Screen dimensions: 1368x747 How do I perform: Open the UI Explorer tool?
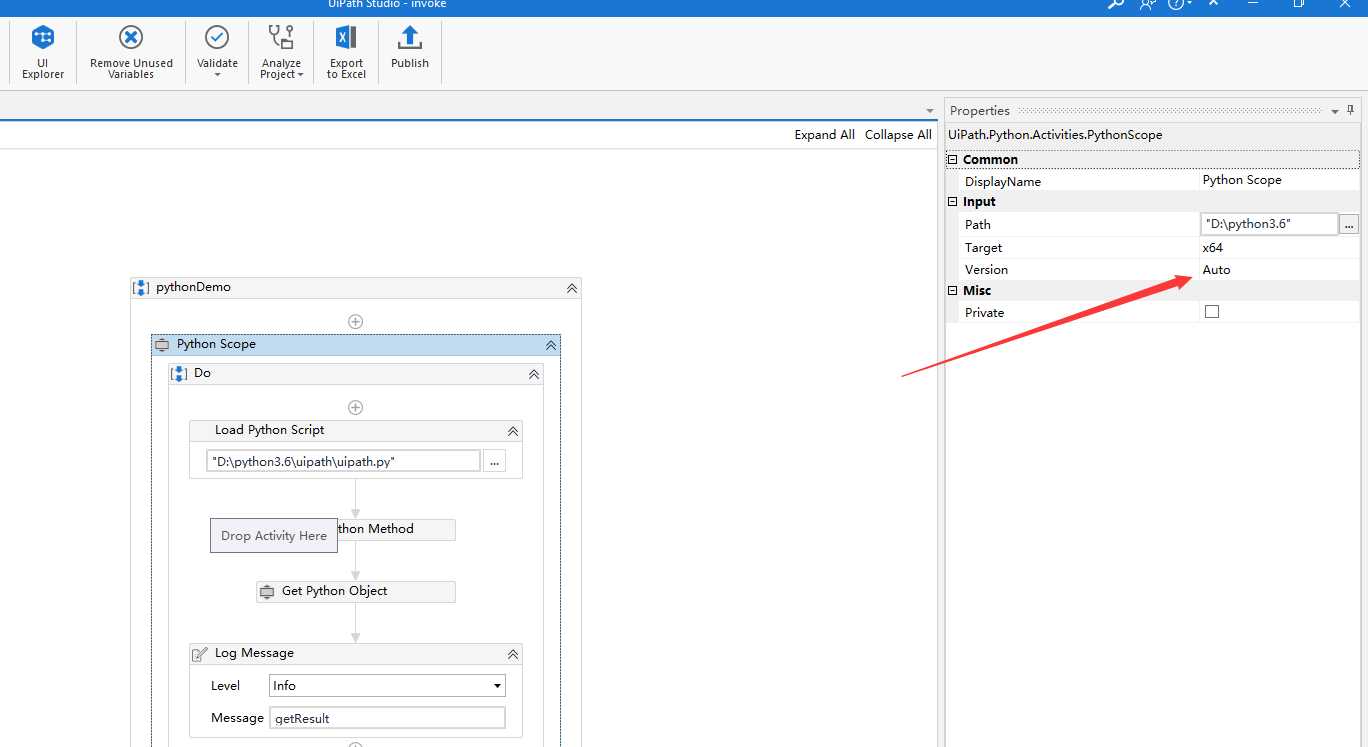tap(43, 53)
